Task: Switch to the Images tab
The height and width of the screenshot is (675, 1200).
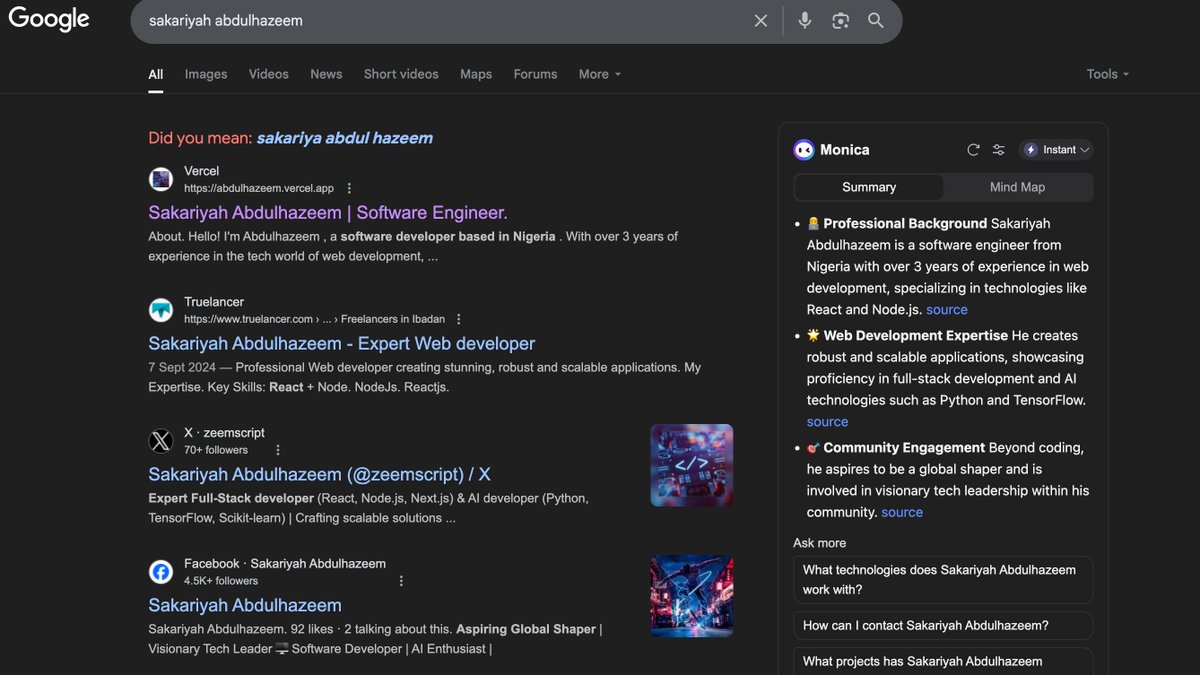Action: [206, 74]
